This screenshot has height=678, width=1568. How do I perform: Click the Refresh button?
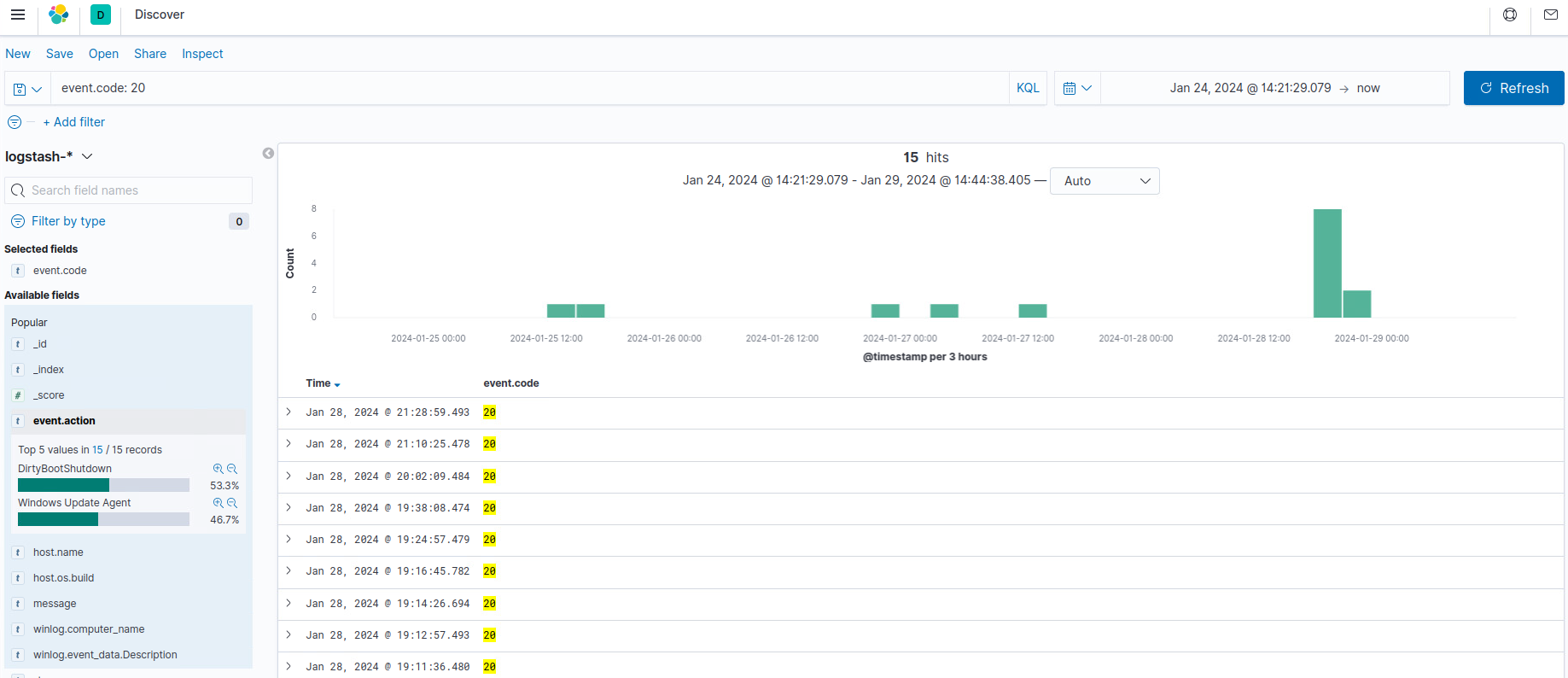pyautogui.click(x=1513, y=88)
